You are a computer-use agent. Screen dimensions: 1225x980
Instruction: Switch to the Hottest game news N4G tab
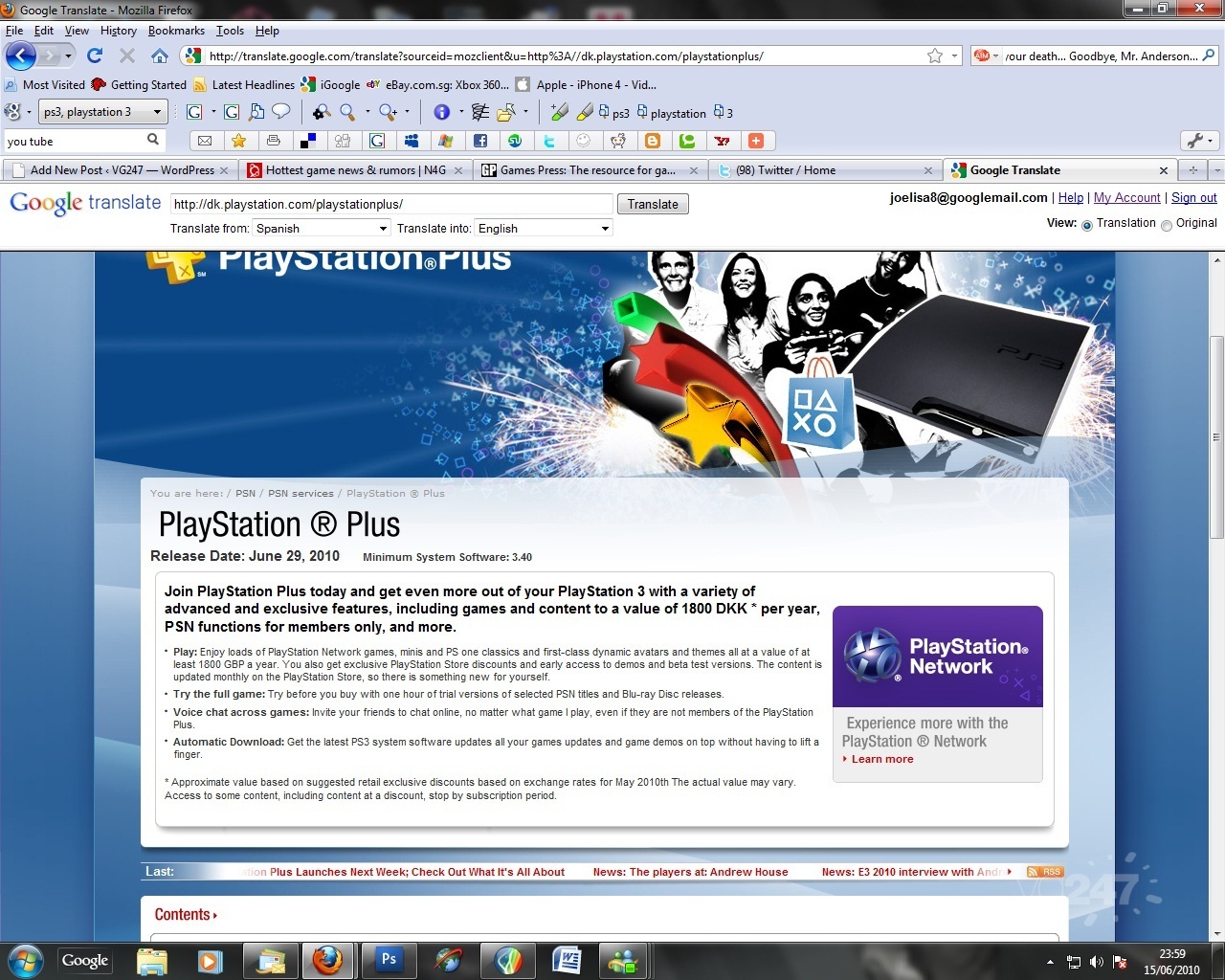pyautogui.click(x=354, y=170)
